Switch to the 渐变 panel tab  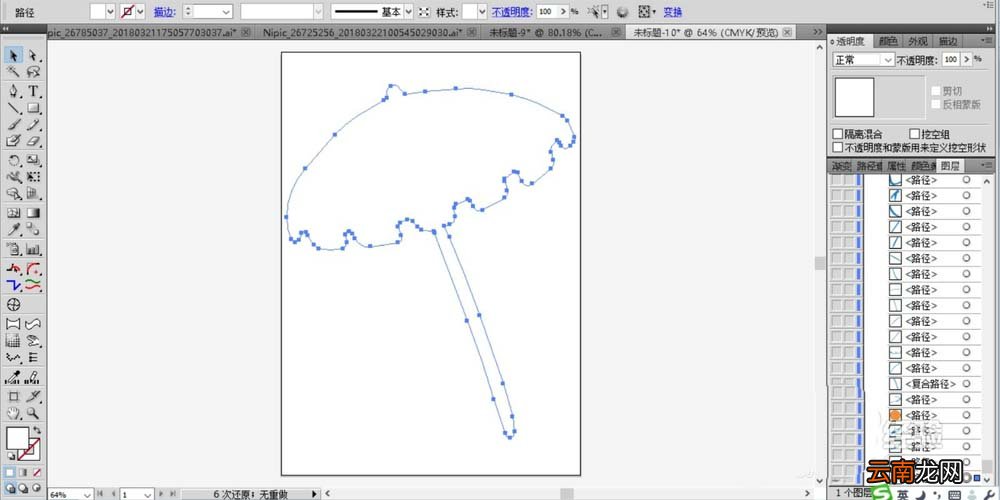841,166
